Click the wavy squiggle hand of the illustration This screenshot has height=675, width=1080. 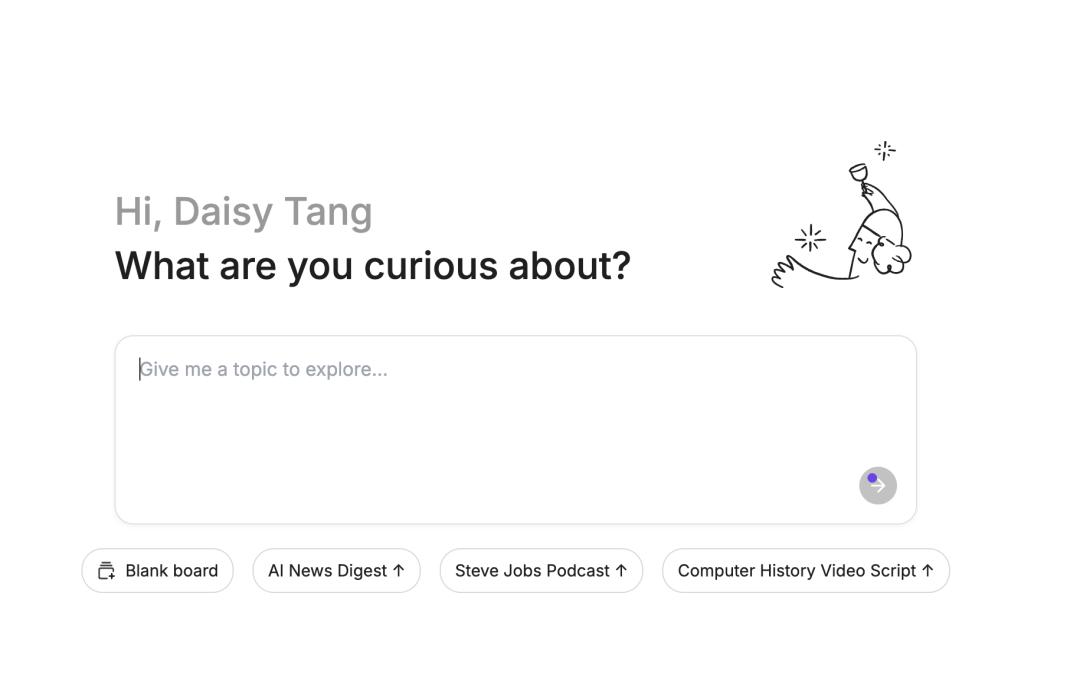783,271
